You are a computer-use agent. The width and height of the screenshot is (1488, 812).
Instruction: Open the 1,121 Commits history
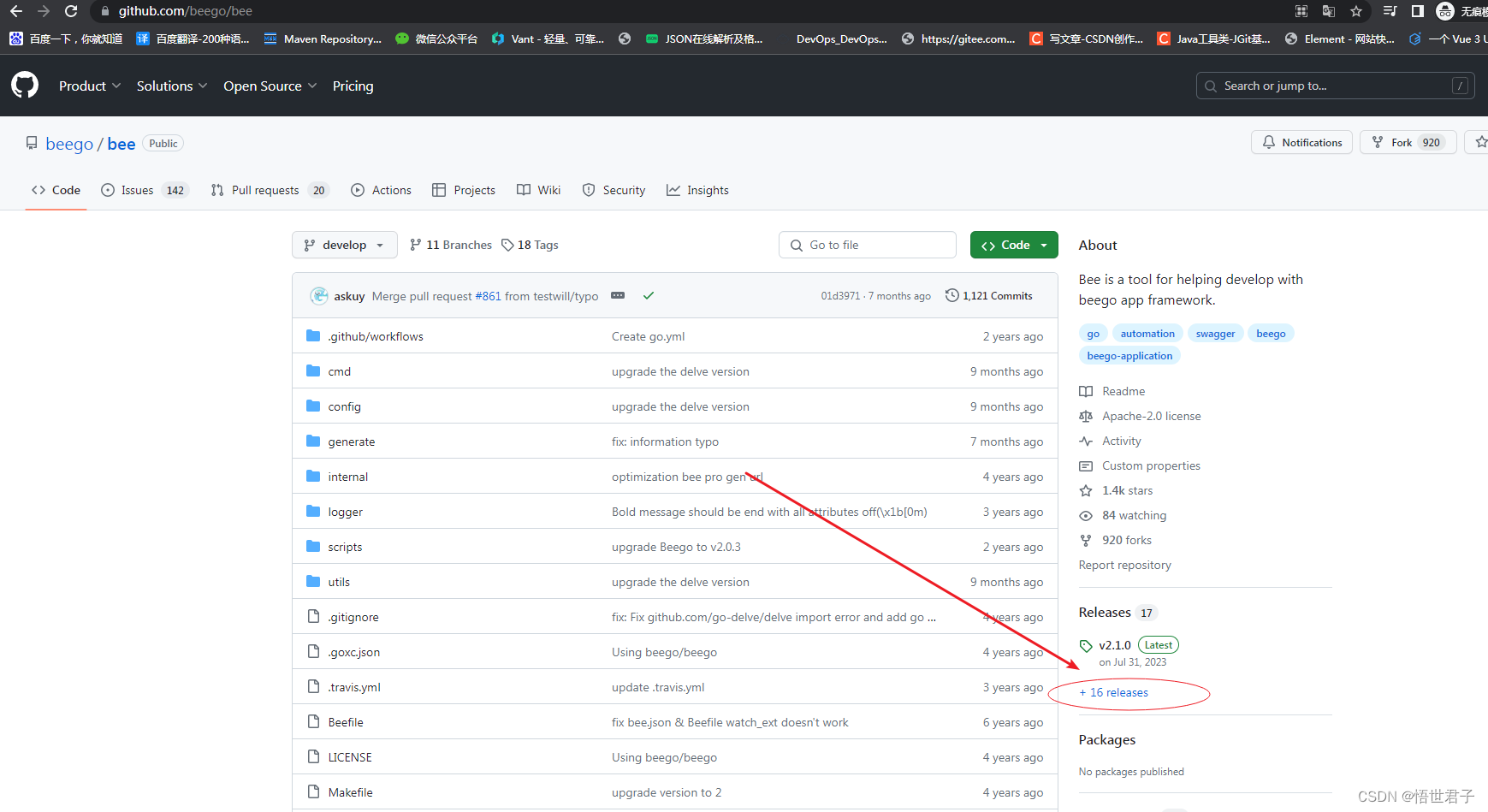(988, 295)
